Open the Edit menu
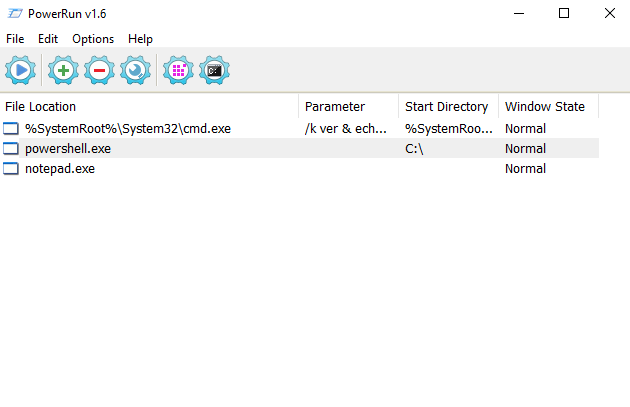Screen dimensions: 630x407 (x=48, y=39)
